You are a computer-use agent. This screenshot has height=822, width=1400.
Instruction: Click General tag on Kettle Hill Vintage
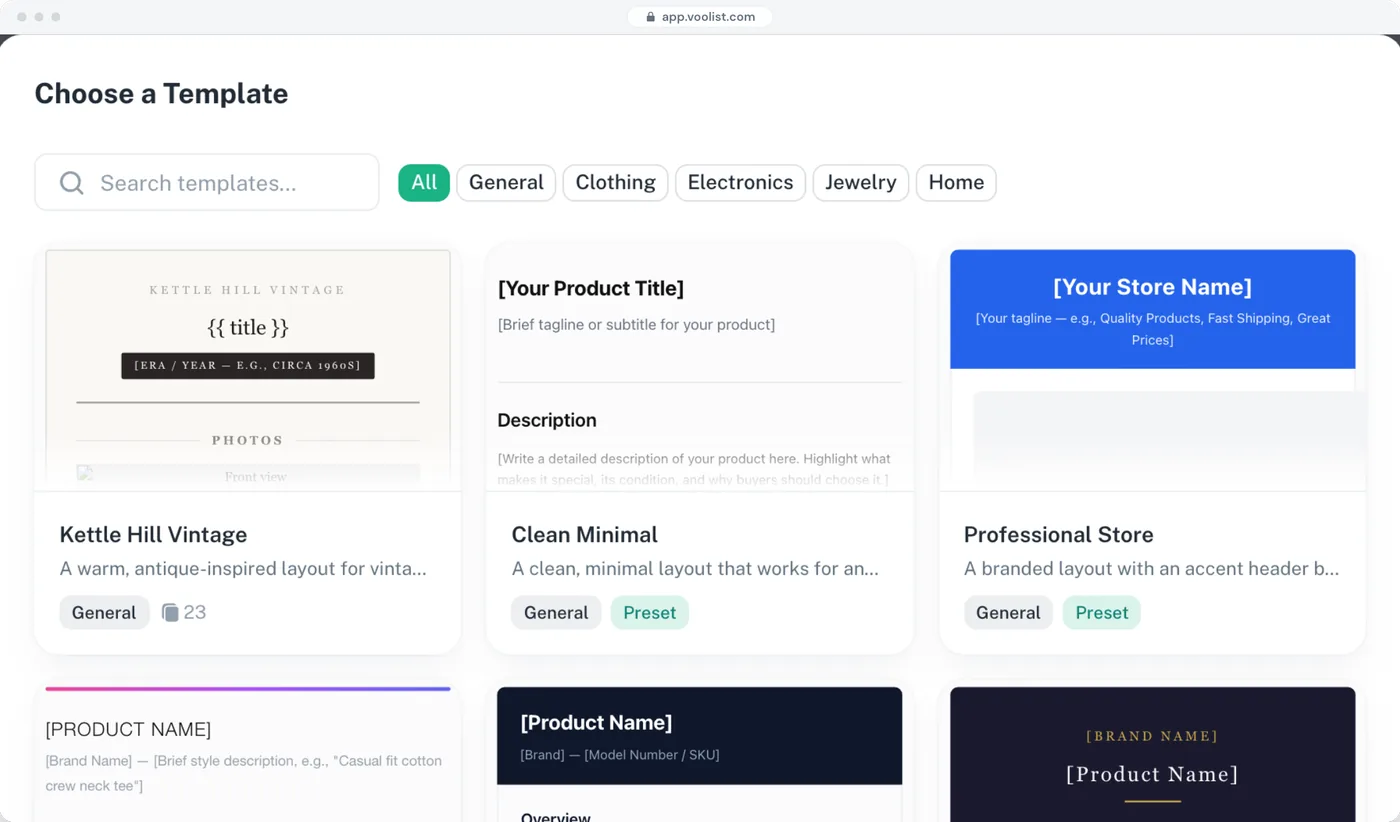point(104,612)
